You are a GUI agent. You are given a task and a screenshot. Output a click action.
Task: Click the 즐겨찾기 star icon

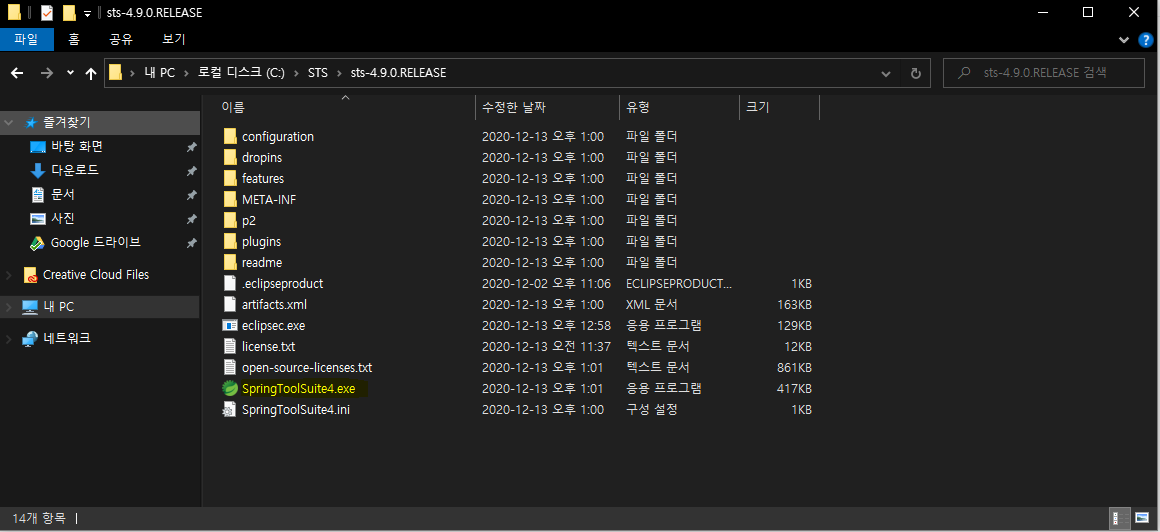[31, 123]
